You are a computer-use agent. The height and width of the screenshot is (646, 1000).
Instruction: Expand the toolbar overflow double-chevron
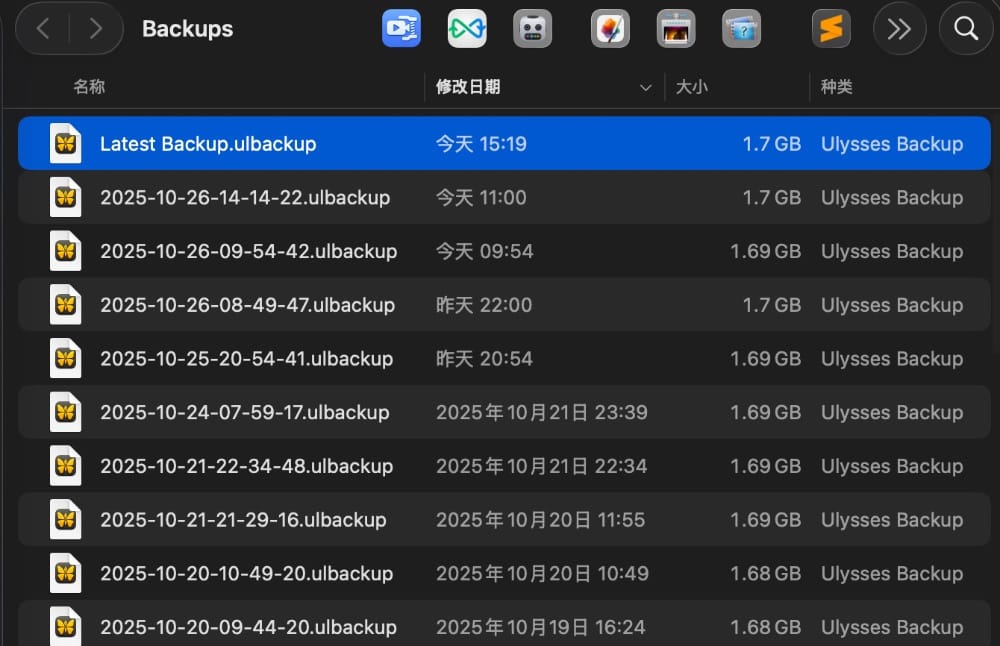[899, 28]
